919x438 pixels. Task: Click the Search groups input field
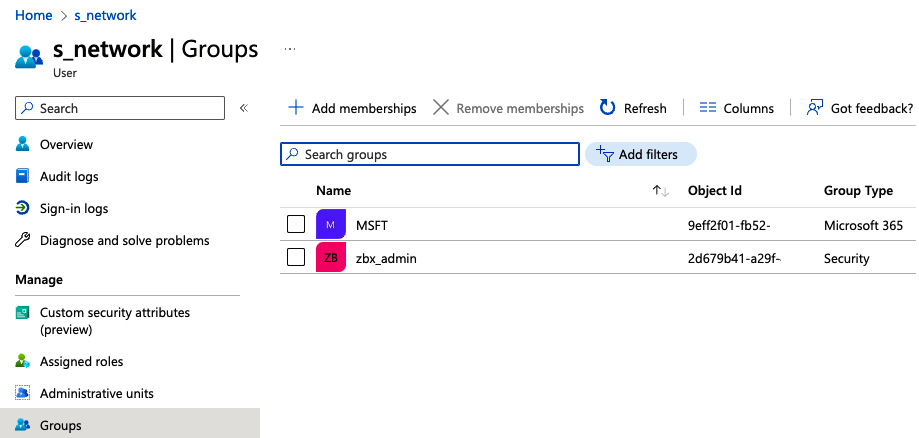click(430, 154)
